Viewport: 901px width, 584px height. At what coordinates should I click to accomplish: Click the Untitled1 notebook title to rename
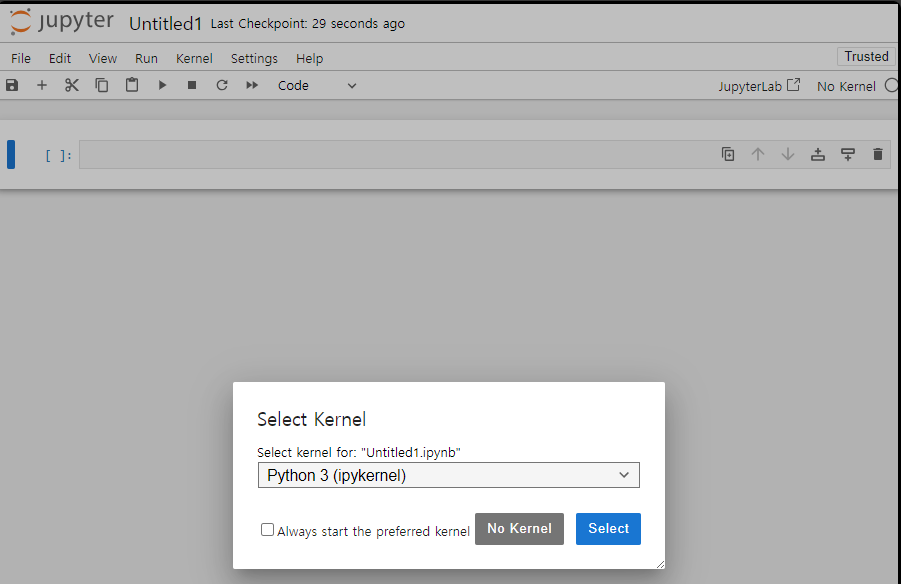coord(165,24)
